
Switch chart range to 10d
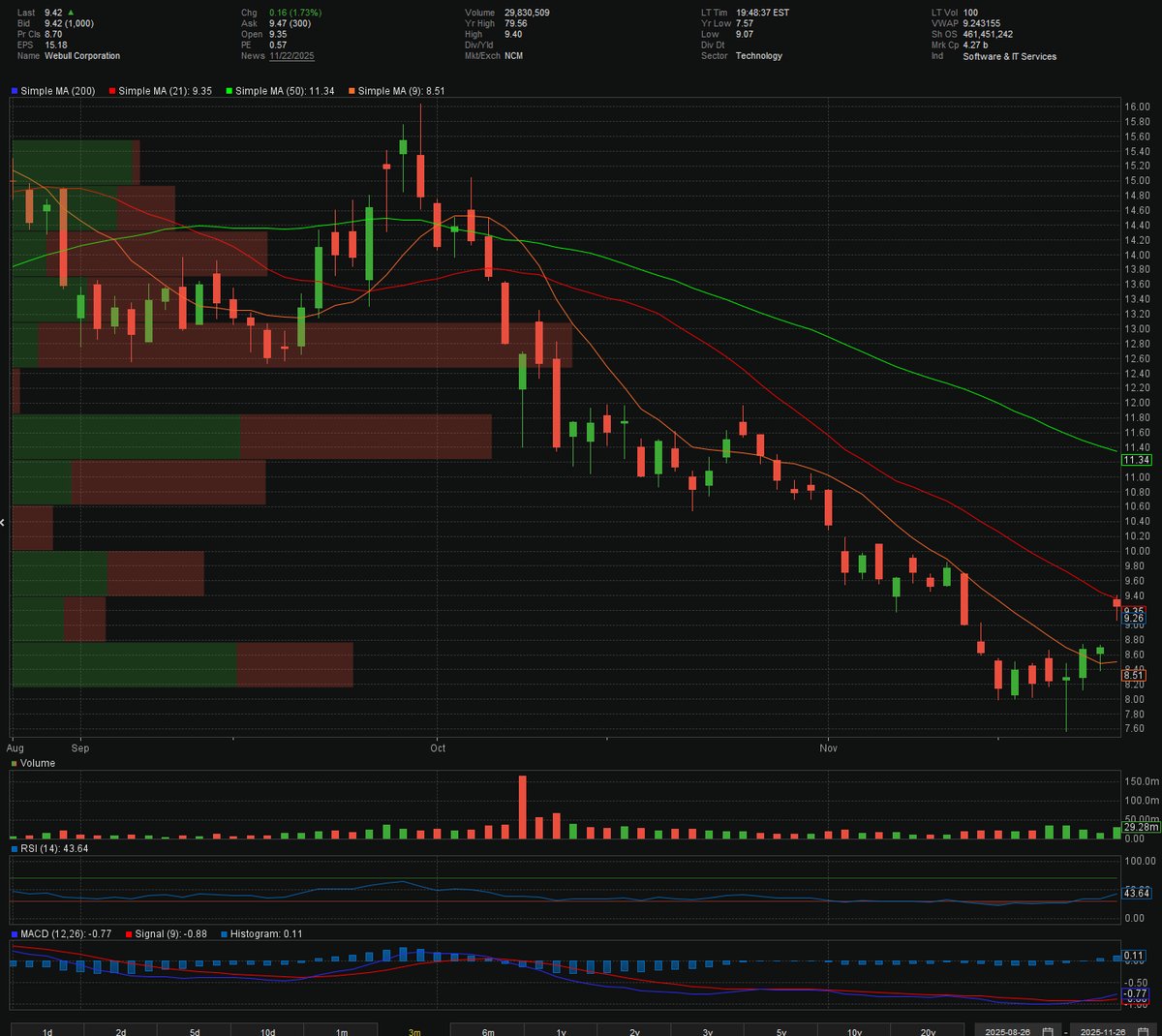[268, 1030]
